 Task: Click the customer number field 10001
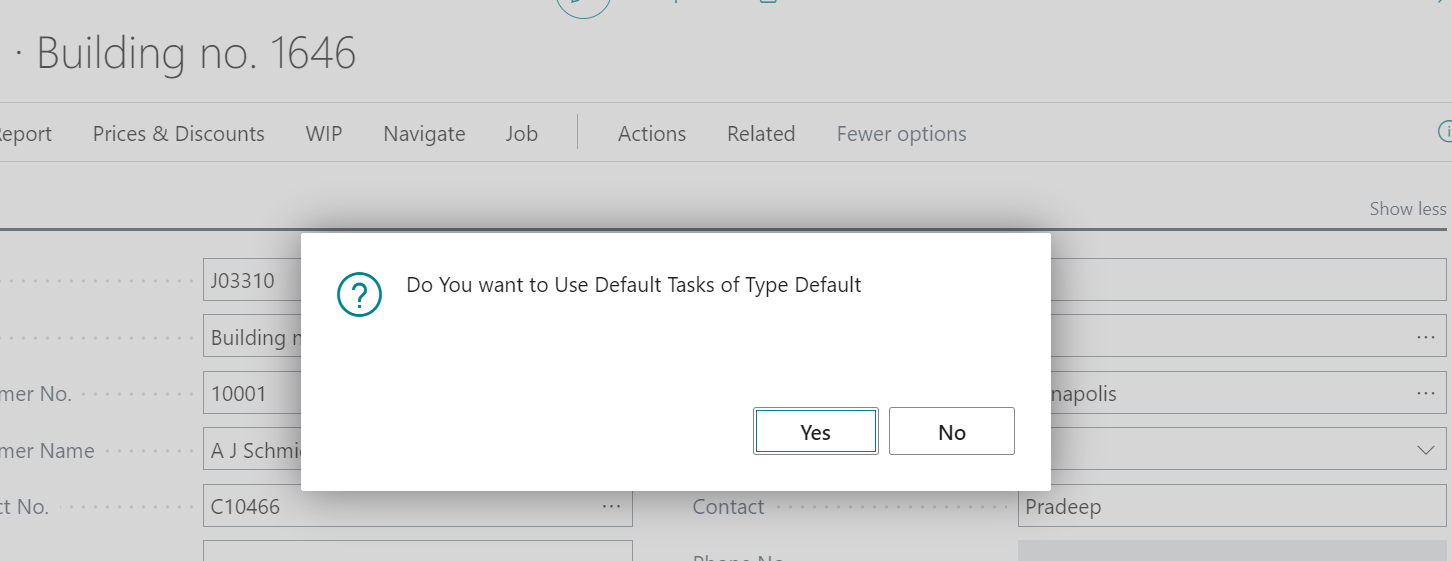pyautogui.click(x=252, y=394)
